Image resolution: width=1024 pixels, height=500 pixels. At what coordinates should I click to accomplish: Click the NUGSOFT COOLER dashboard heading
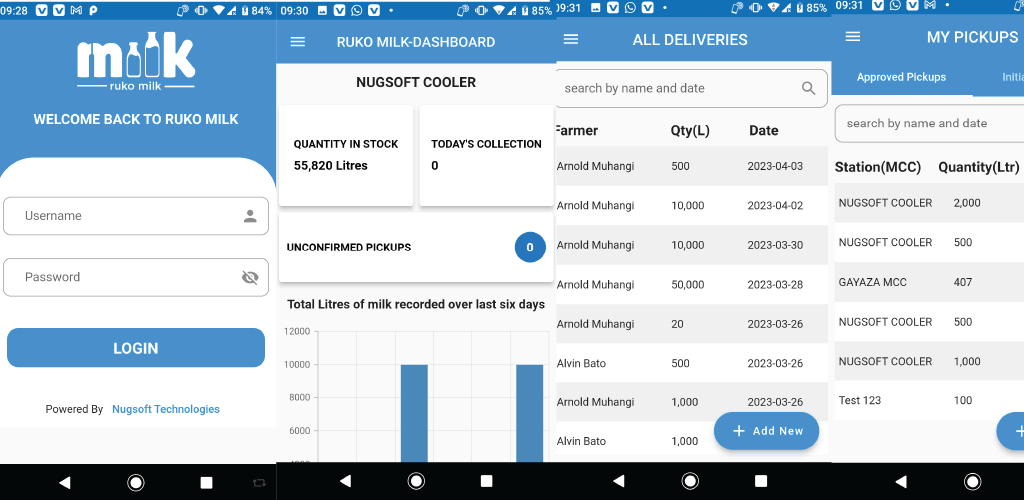click(x=416, y=82)
